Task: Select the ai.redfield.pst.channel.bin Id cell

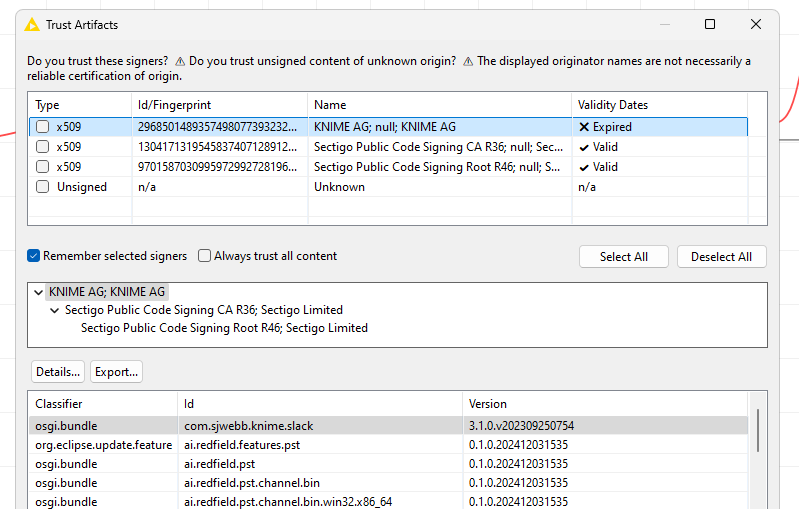Action: (320, 483)
